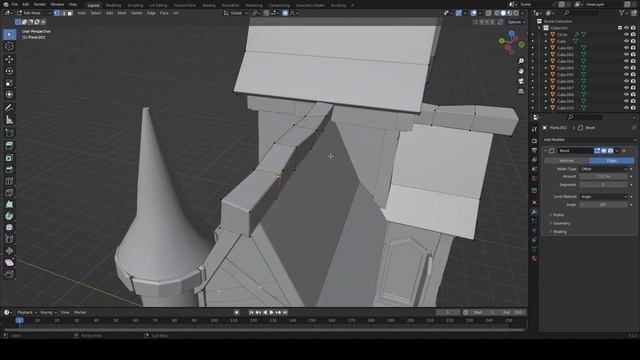Switch to the UV Editing workspace tab
This screenshot has width=640, height=360.
158,5
